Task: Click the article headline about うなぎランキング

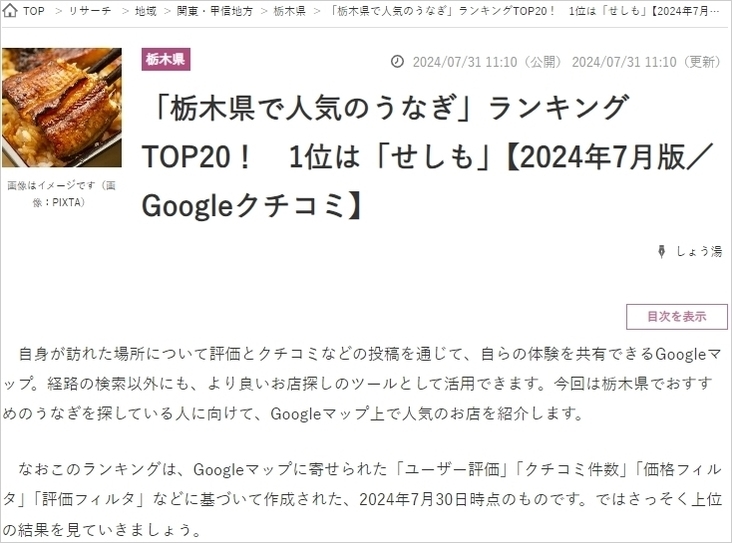Action: tap(428, 156)
